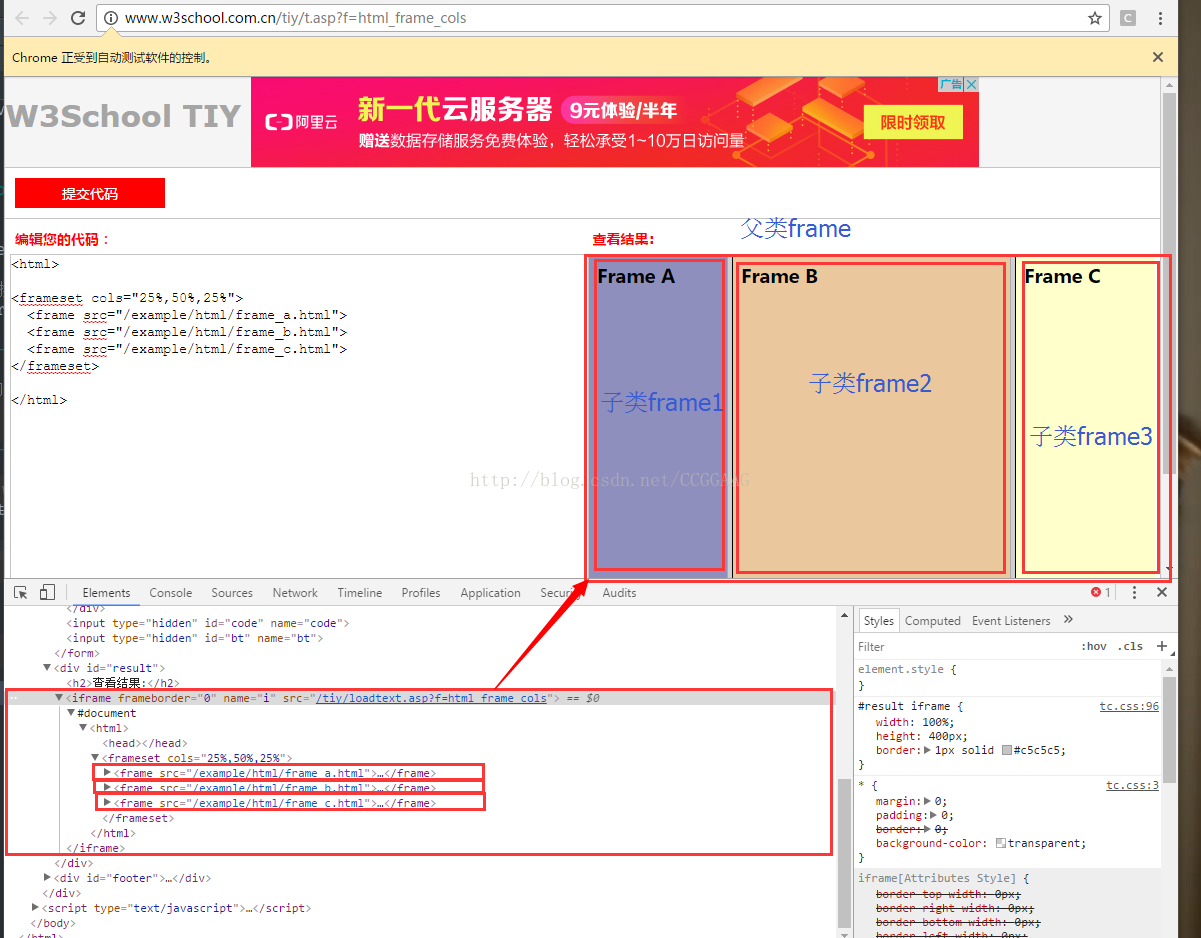The width and height of the screenshot is (1201, 938).
Task: Collapse the div id="result" node
Action: coord(47,668)
